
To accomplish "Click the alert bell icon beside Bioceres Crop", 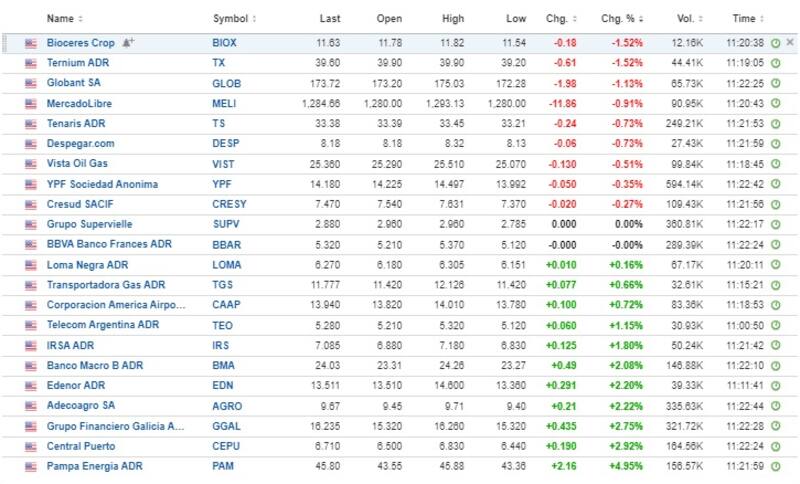I will click(x=127, y=43).
